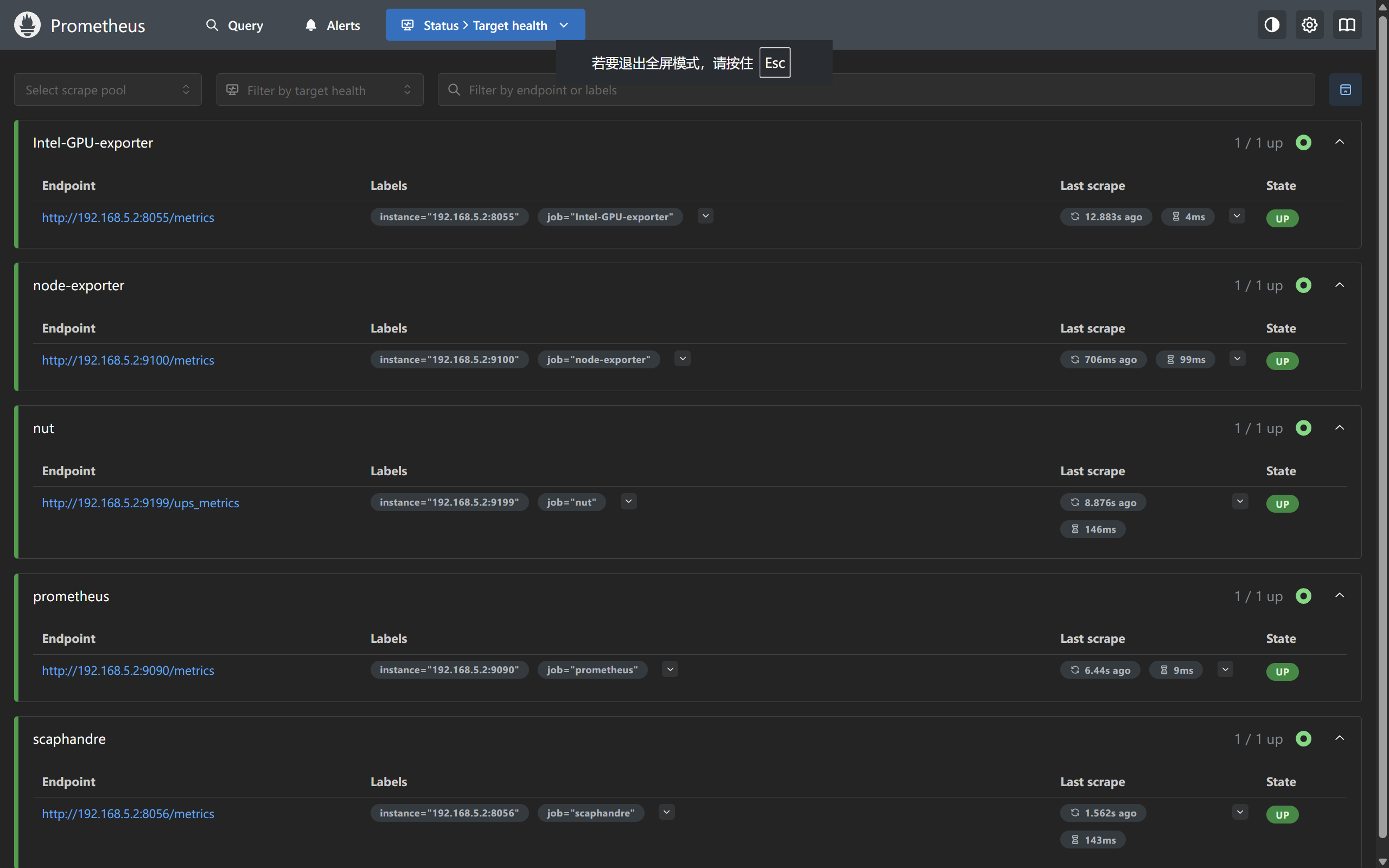
Task: Collapse the scaphandre pool section
Action: 1340,738
